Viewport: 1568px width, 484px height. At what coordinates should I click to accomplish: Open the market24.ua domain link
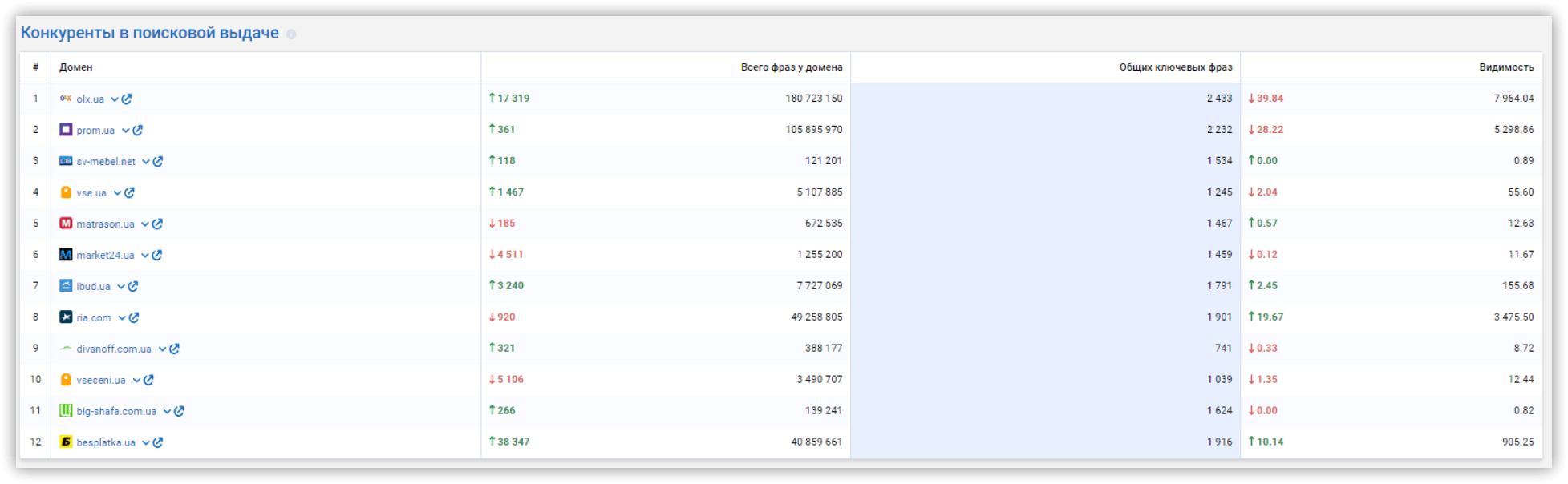click(x=106, y=256)
